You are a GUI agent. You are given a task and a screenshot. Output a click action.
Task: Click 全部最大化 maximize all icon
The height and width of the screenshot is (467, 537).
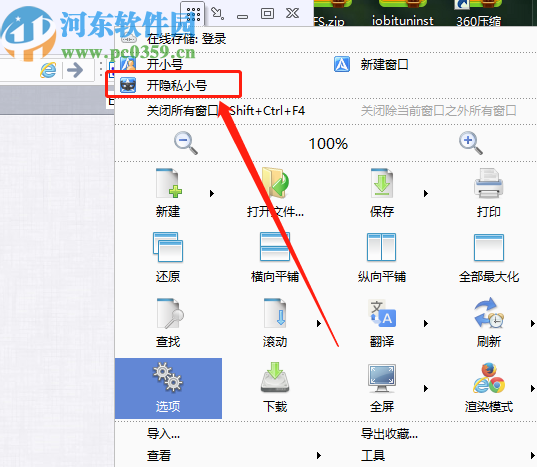click(x=489, y=247)
